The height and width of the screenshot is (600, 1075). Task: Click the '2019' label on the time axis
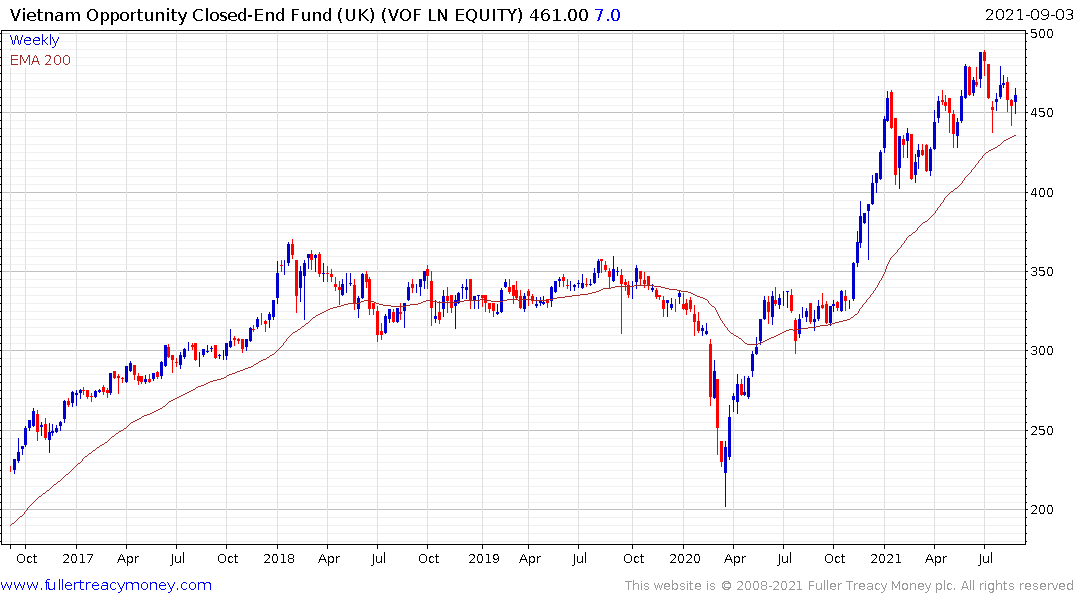[x=484, y=559]
